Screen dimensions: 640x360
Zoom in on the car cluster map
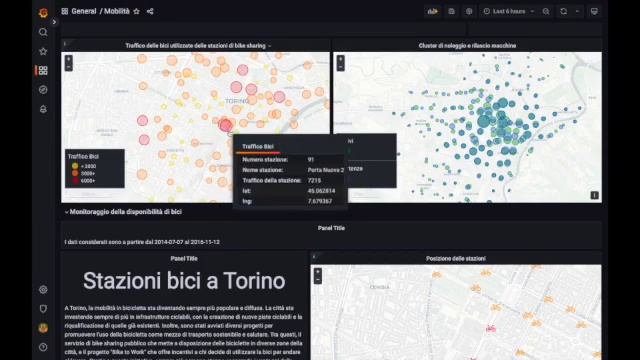coord(340,60)
